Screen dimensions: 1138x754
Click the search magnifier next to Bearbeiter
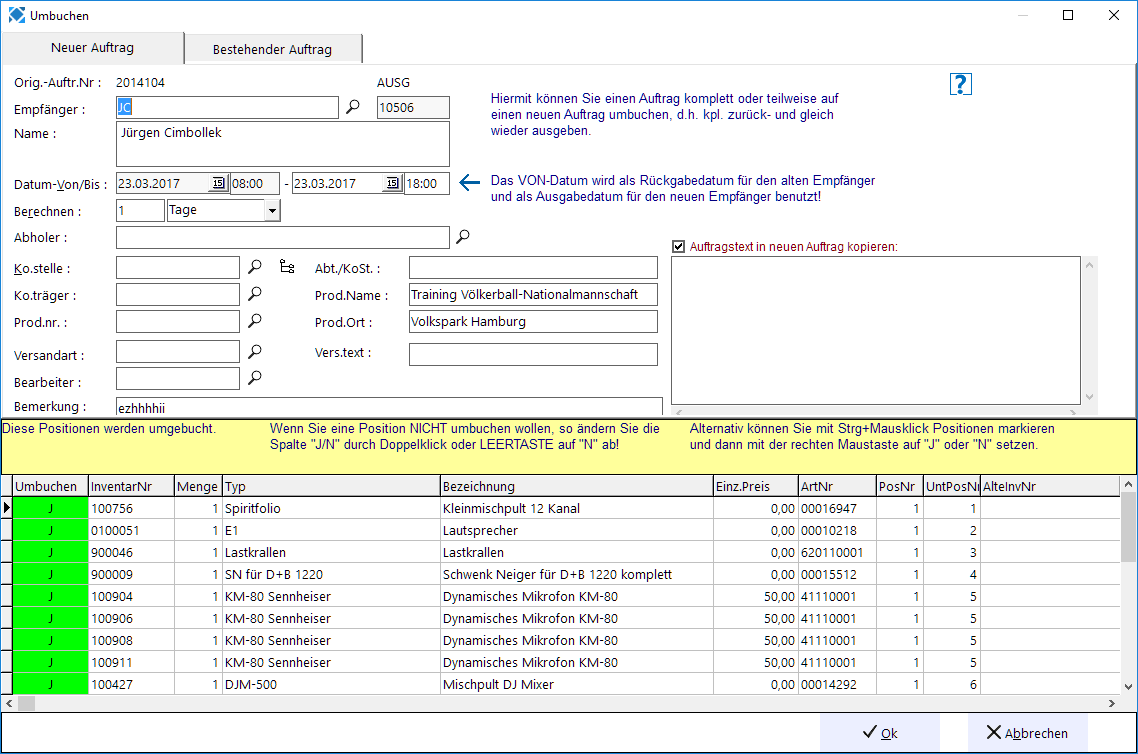(255, 377)
